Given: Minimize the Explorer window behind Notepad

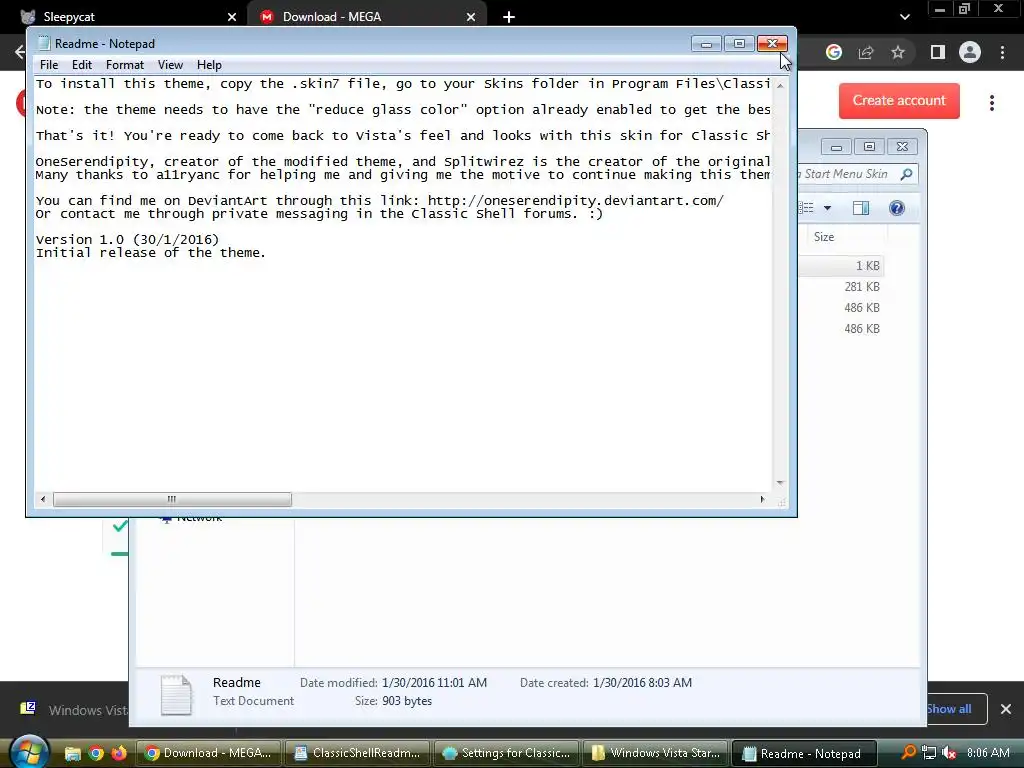Looking at the screenshot, I should point(836,147).
